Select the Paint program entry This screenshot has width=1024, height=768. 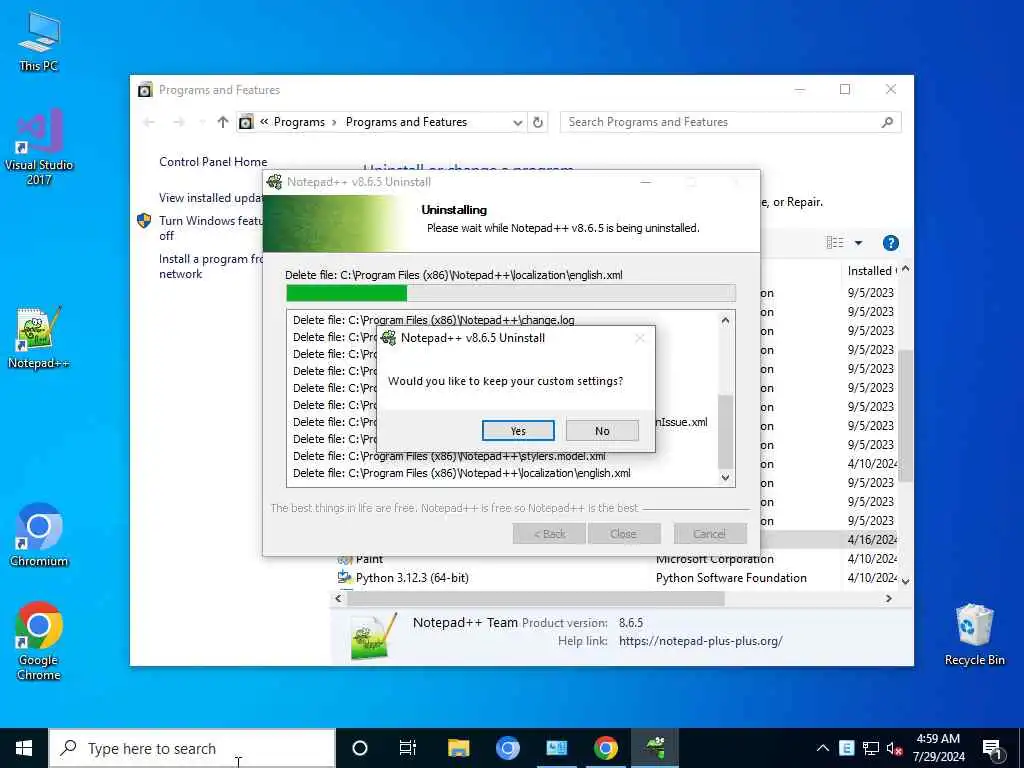pyautogui.click(x=370, y=559)
